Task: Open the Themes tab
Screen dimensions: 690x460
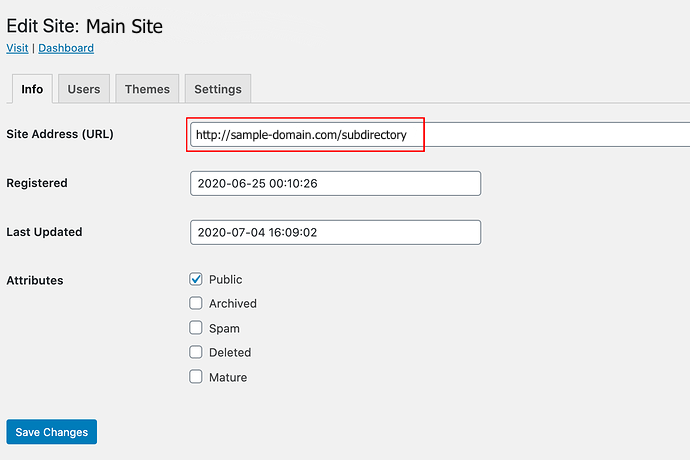Action: 147,89
